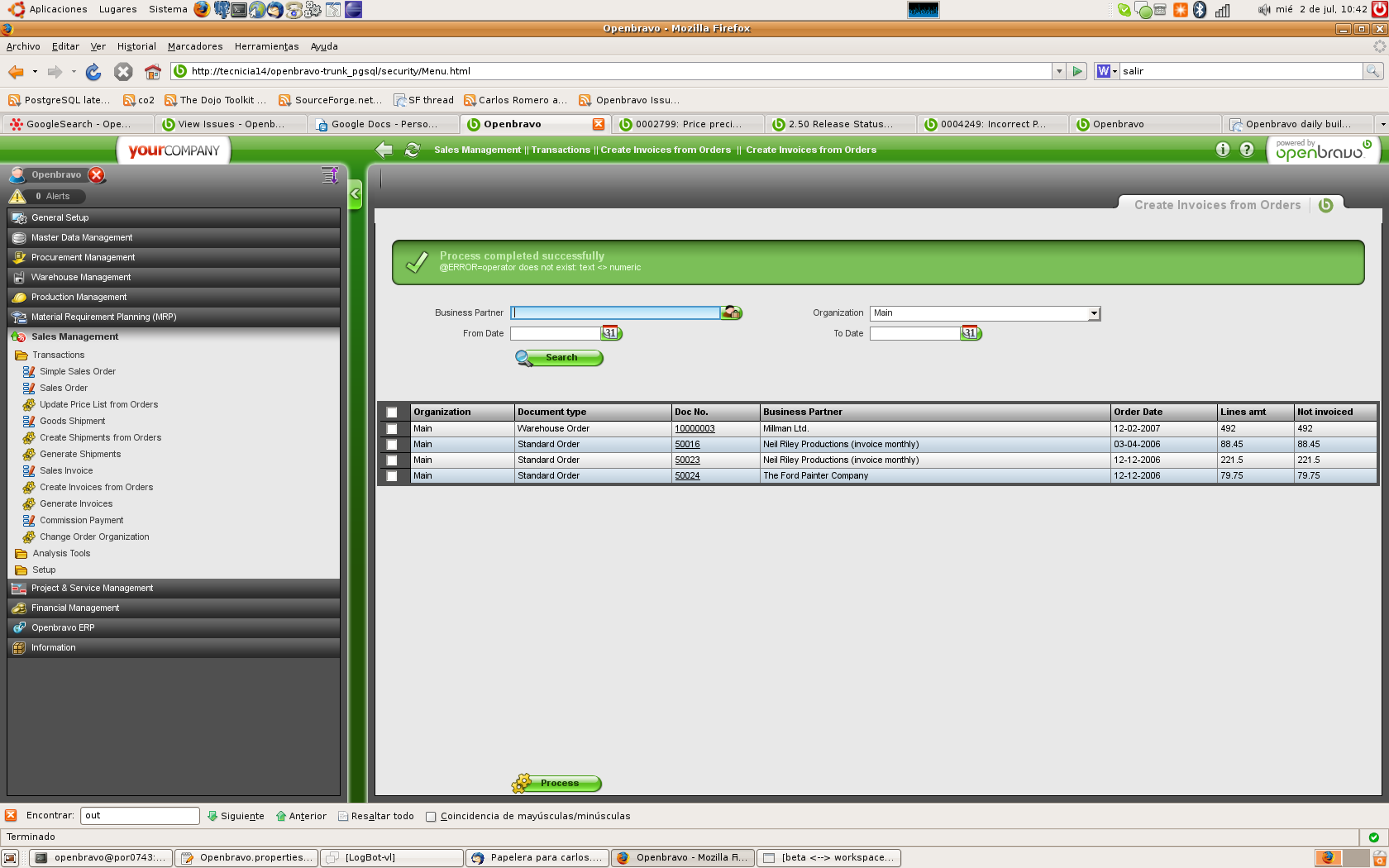
Task: Click the Firefox back arrow button
Action: [16, 72]
